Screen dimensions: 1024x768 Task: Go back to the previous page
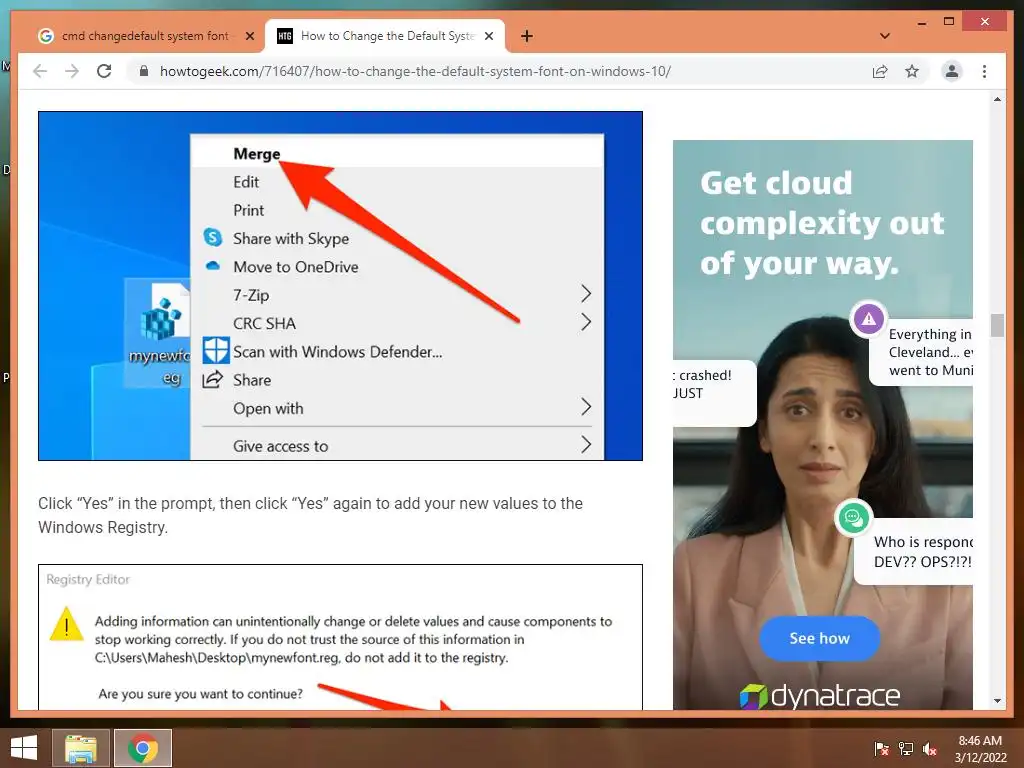(40, 71)
